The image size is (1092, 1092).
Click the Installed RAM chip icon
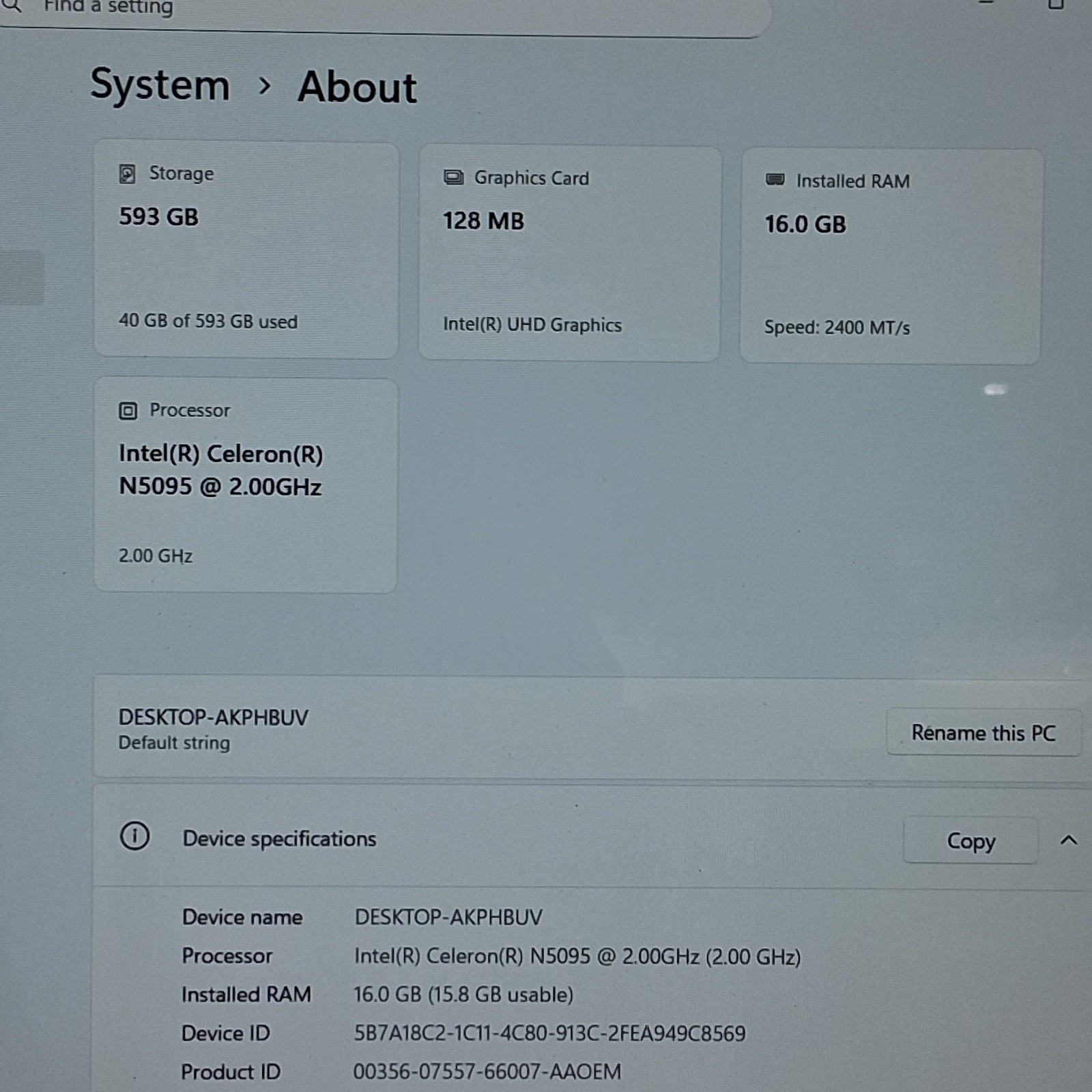(x=775, y=180)
